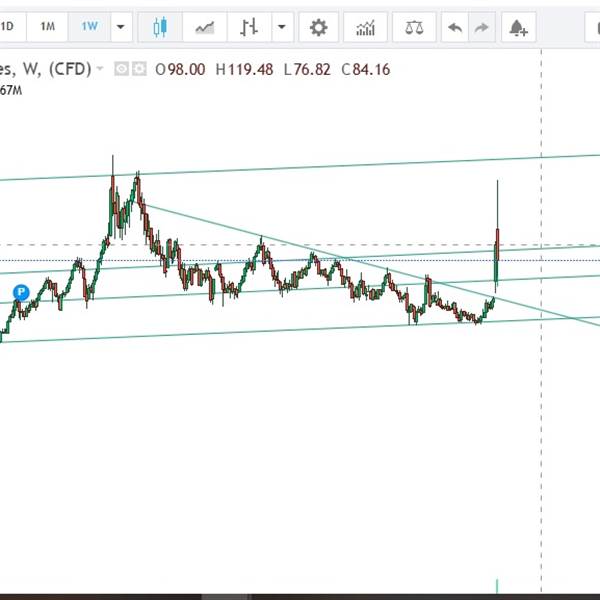The image size is (600, 600).
Task: Click the descending teal trend line
Action: pyautogui.click(x=344, y=260)
